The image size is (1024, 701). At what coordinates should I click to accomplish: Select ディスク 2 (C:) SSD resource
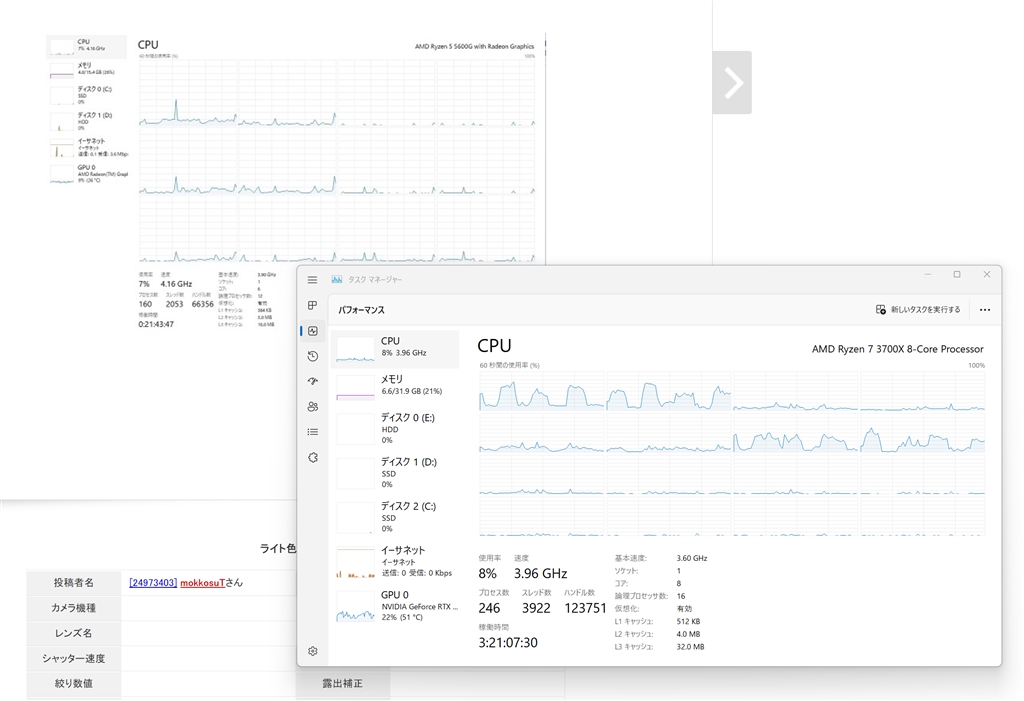[x=395, y=517]
